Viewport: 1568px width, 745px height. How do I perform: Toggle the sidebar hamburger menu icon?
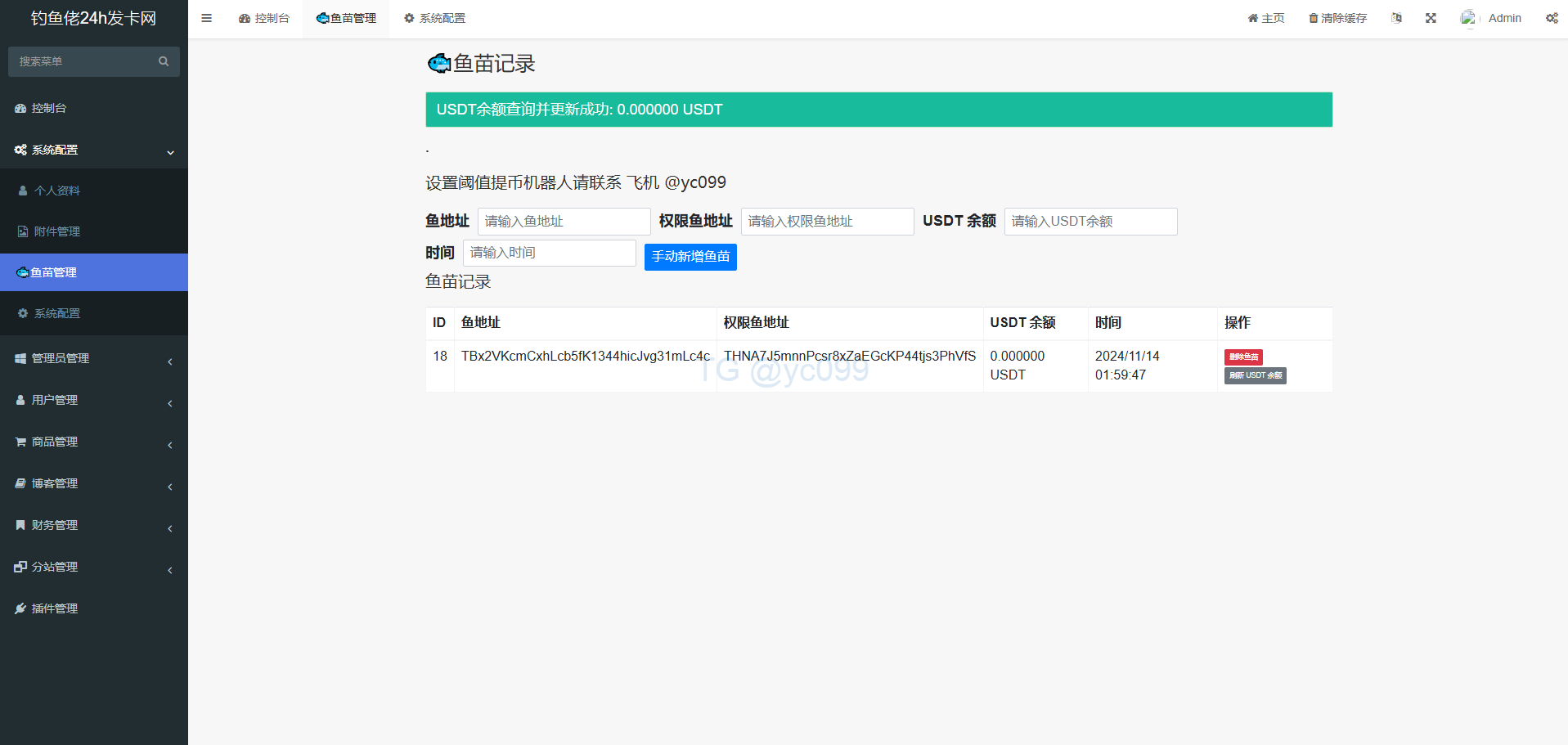(206, 18)
